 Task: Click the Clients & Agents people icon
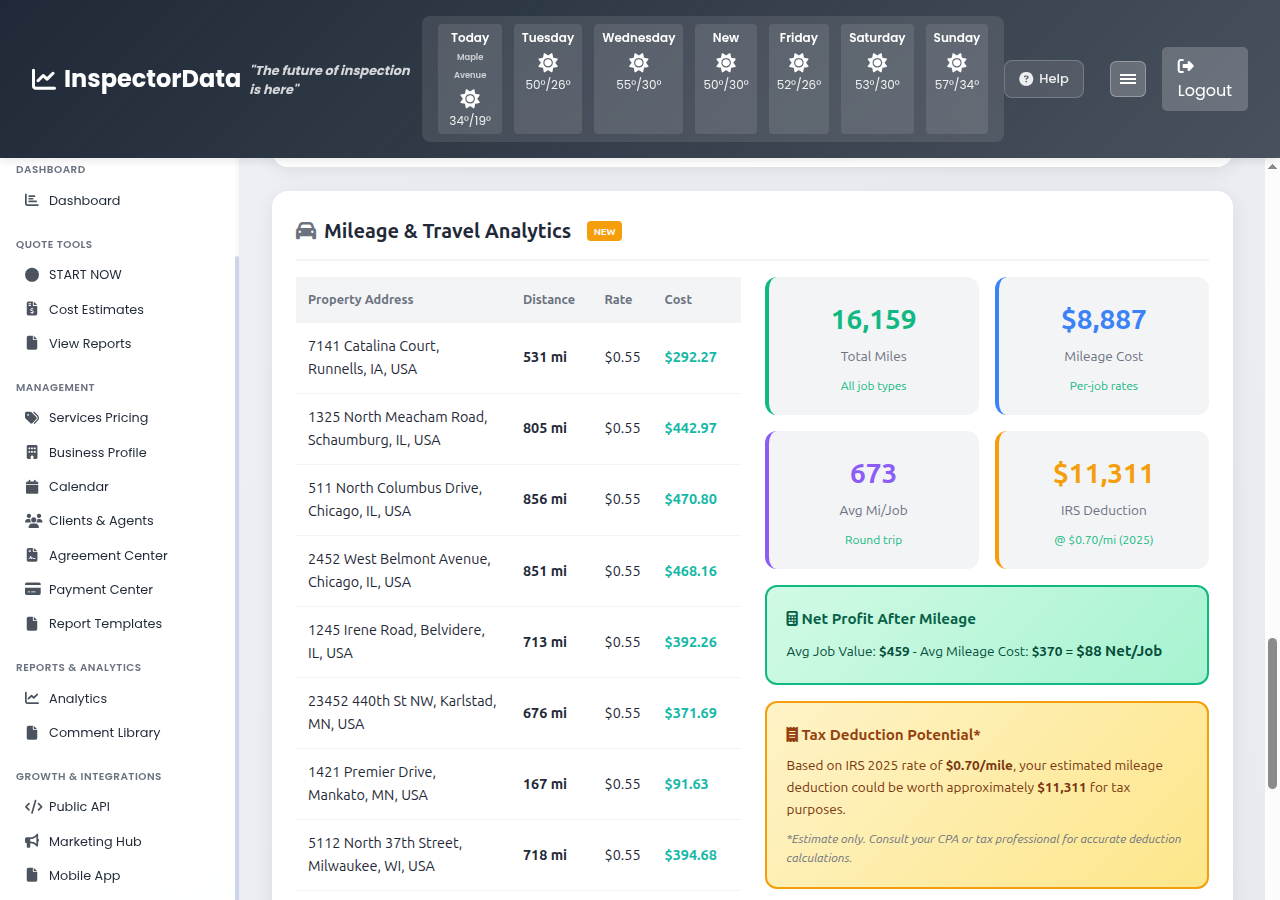coord(31,520)
